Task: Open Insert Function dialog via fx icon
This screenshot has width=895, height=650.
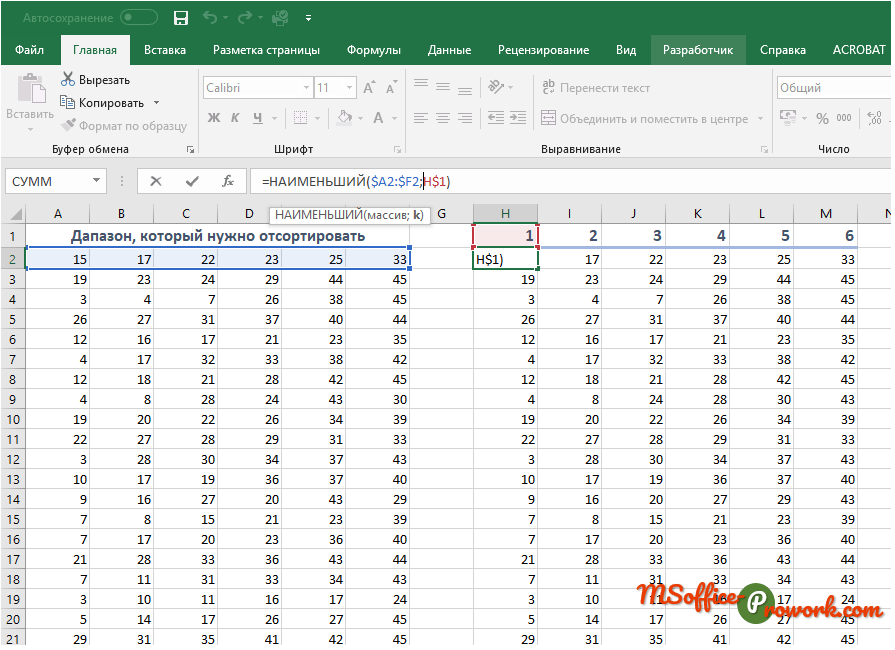Action: (x=228, y=181)
